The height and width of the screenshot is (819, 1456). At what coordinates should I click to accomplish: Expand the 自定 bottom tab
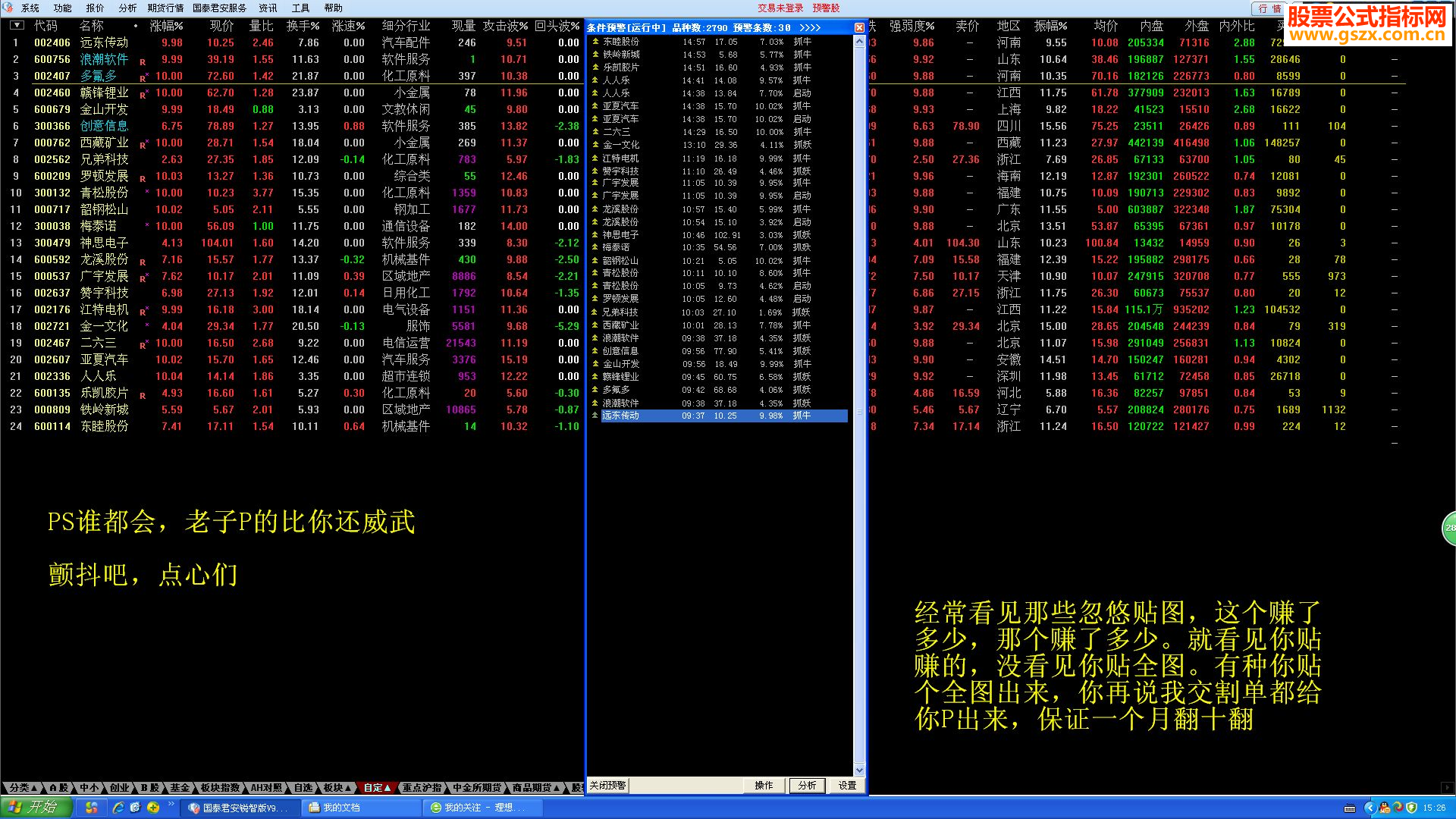[x=377, y=788]
